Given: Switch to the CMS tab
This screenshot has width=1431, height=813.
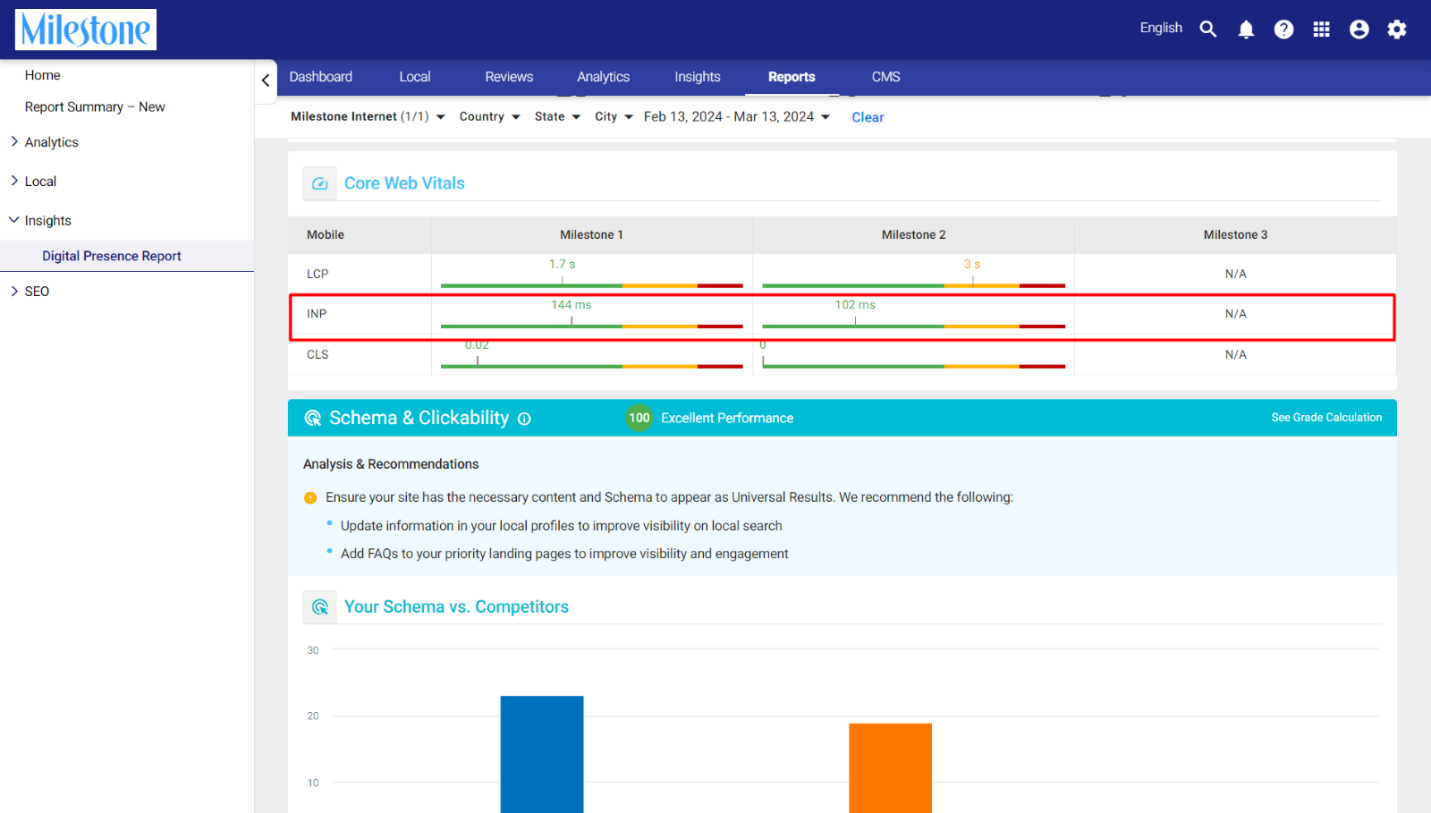Looking at the screenshot, I should coord(886,77).
